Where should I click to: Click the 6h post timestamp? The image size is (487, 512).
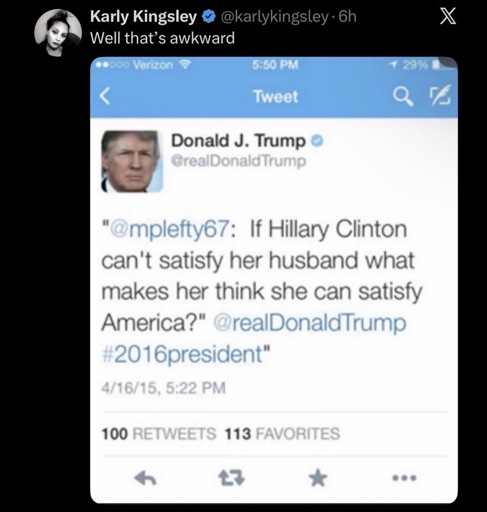[348, 17]
